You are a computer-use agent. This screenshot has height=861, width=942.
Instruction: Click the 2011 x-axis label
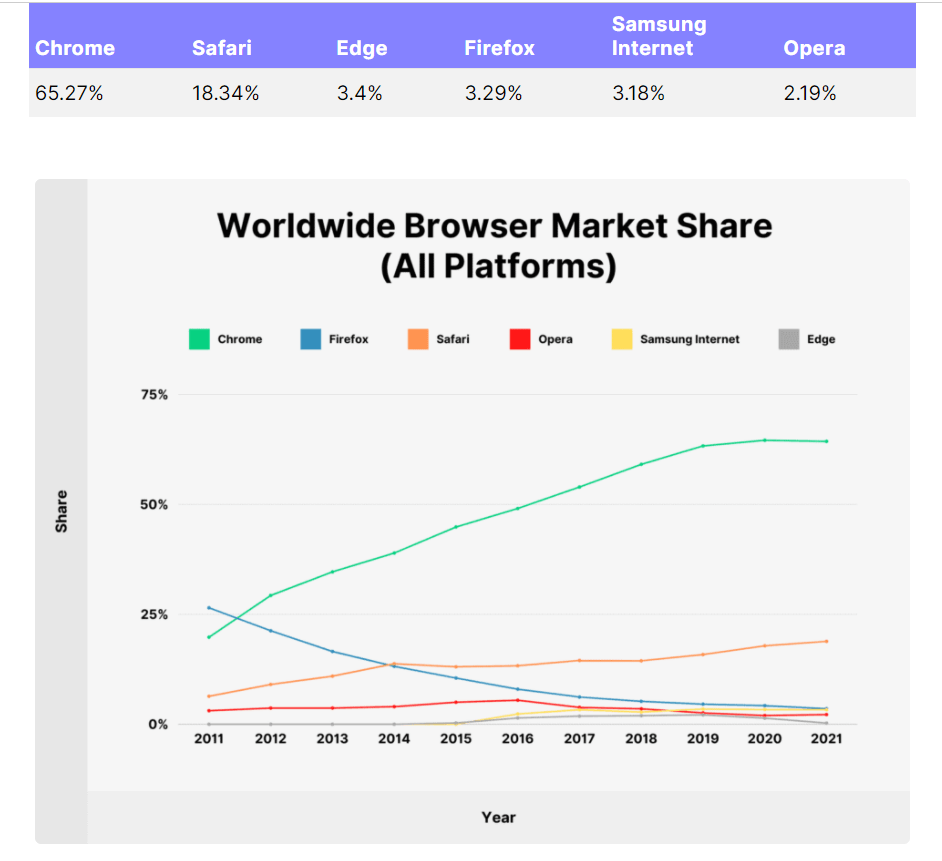(x=208, y=739)
